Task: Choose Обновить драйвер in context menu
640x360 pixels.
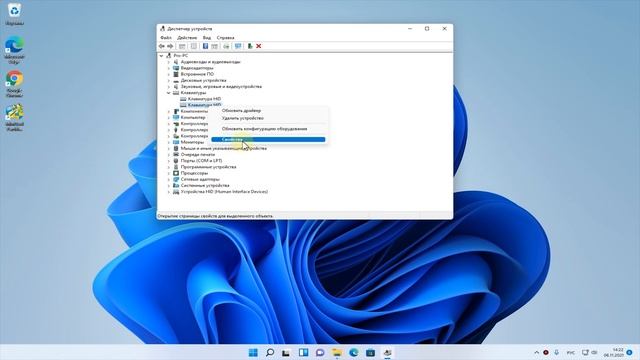Action: (268, 111)
